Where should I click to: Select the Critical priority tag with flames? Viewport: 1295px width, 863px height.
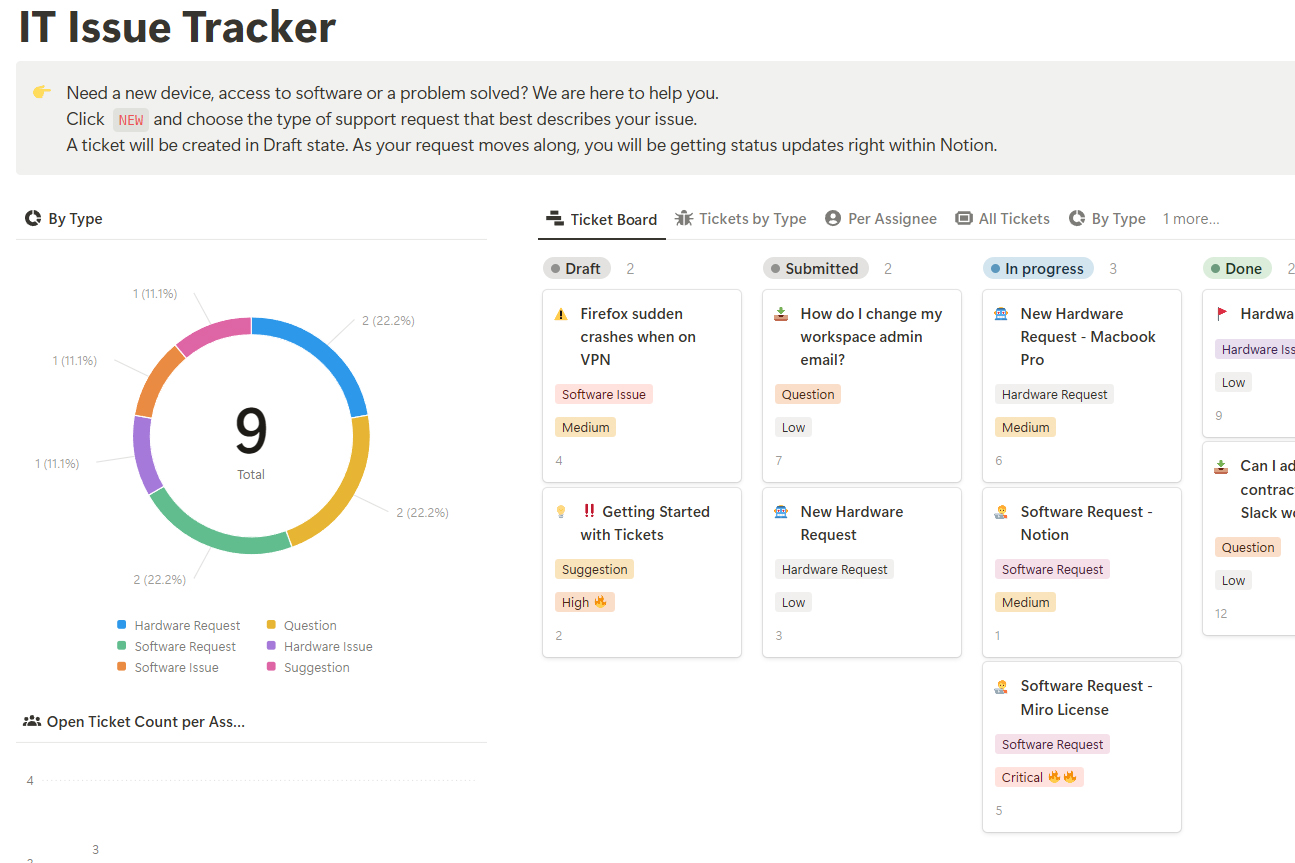click(1039, 777)
